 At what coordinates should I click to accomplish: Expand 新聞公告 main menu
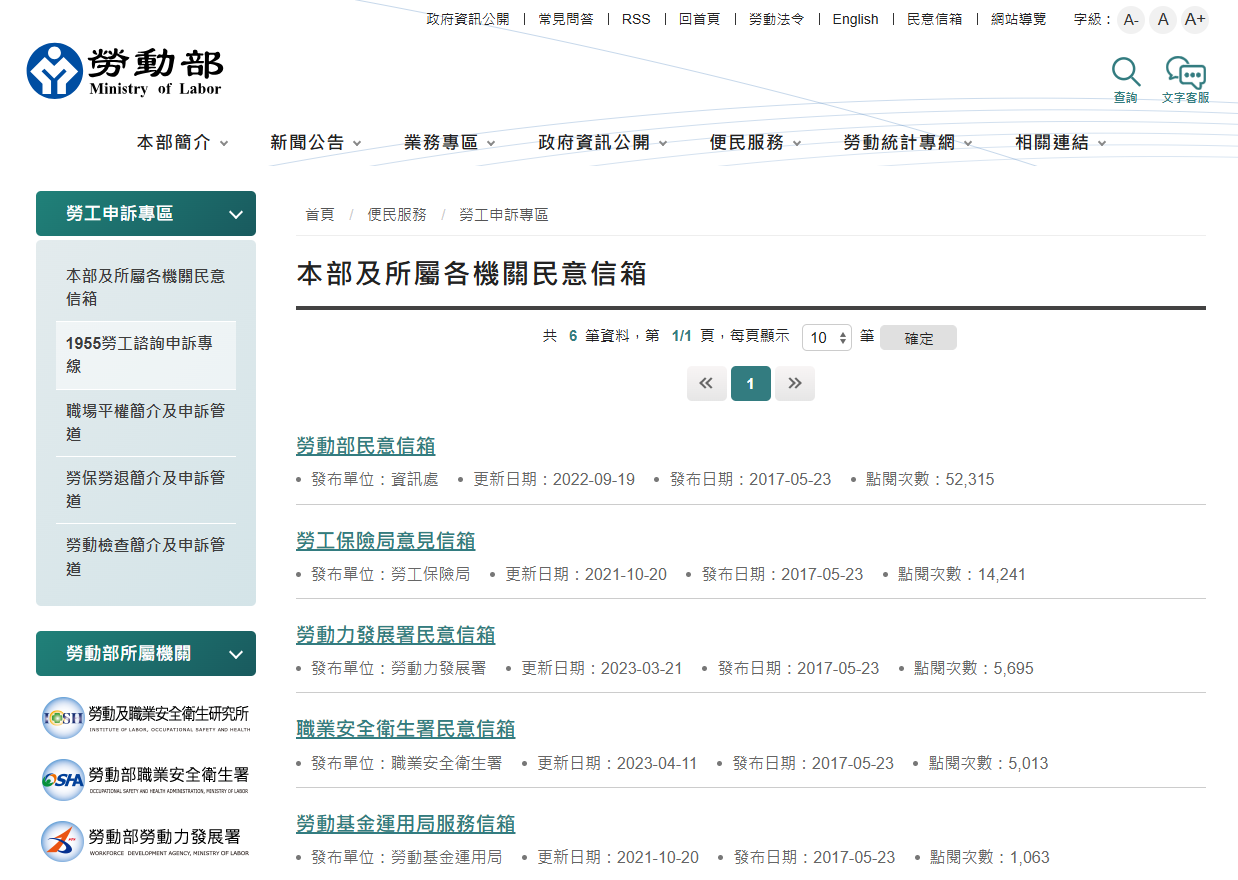click(316, 143)
